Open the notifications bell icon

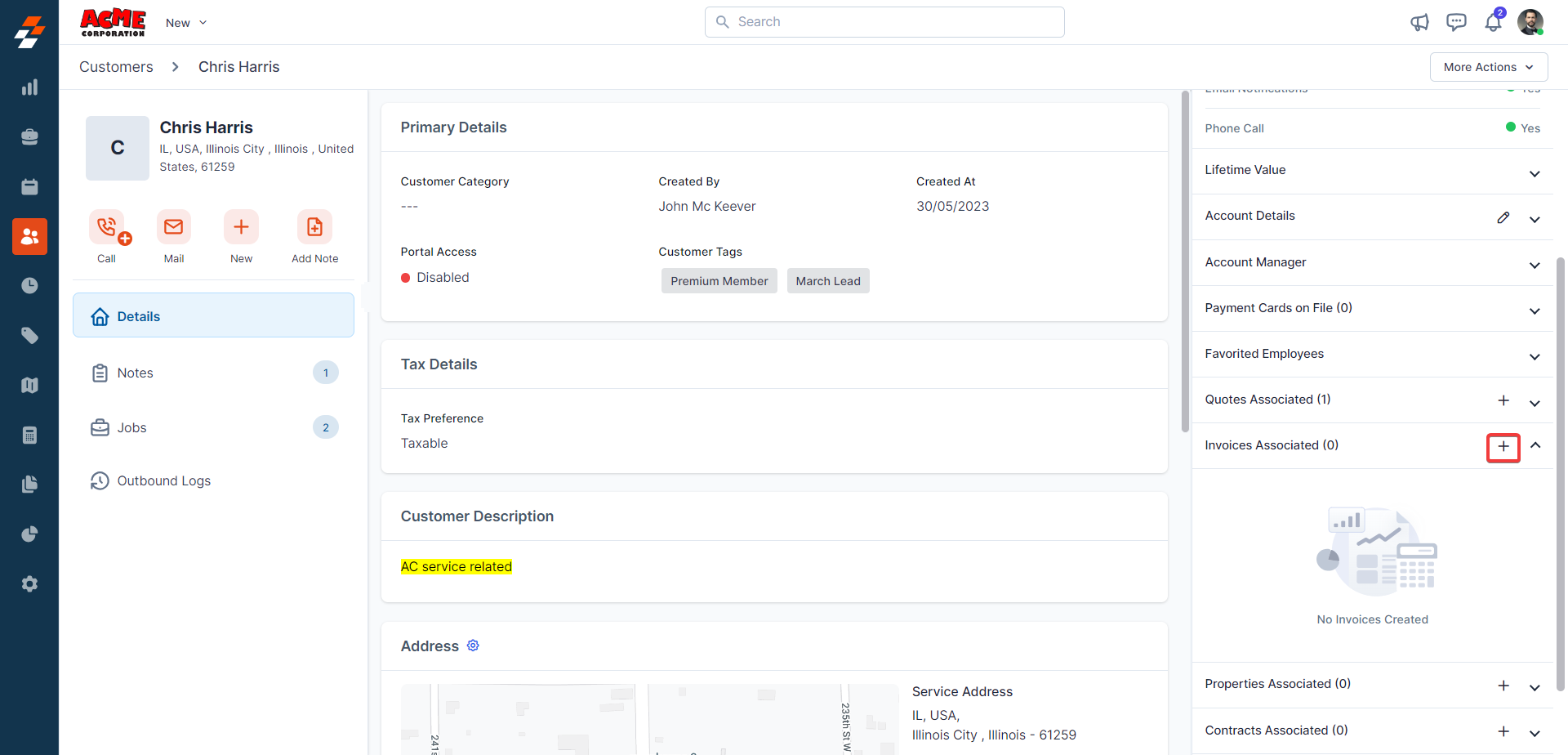click(x=1493, y=22)
